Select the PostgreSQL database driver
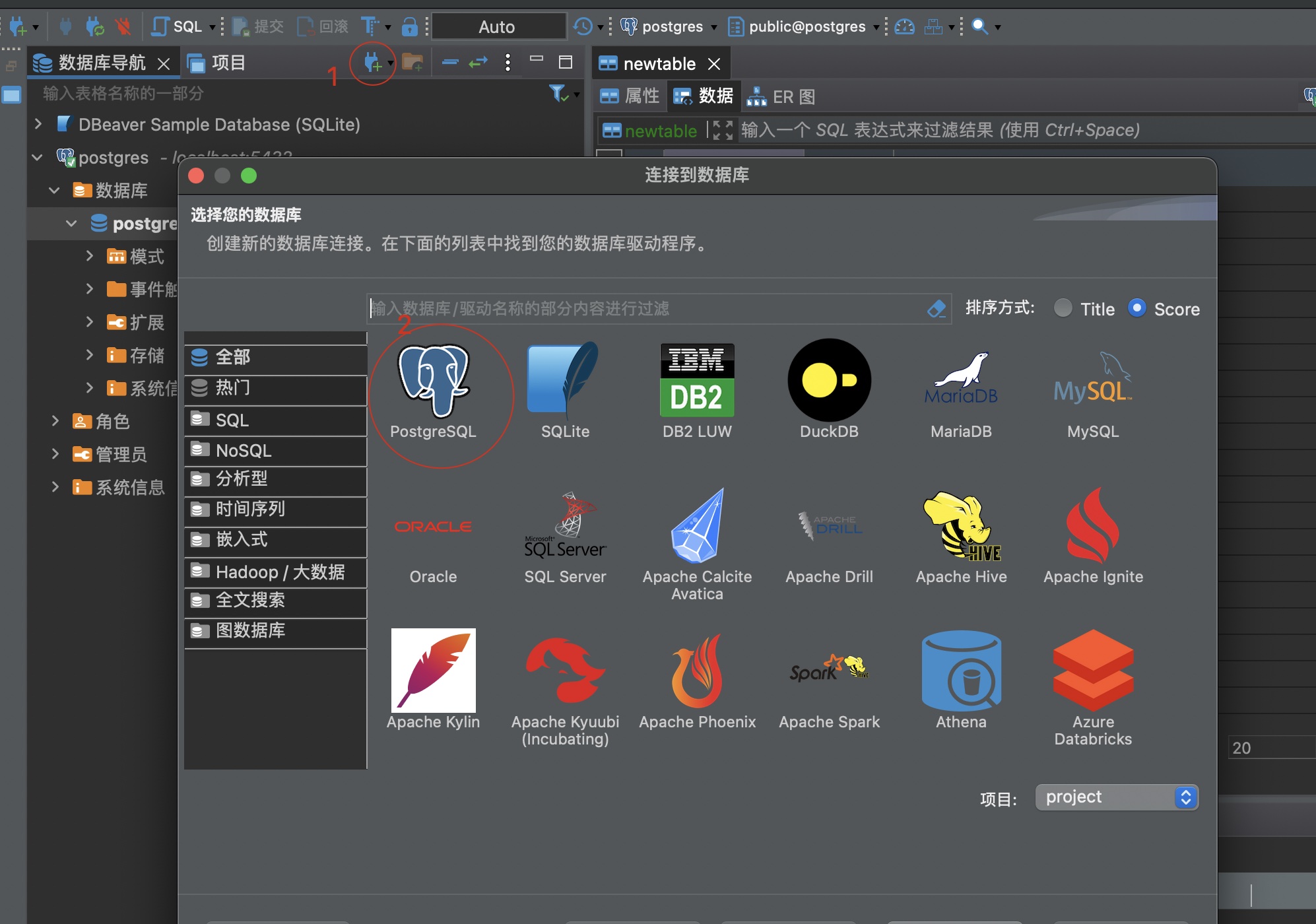The image size is (1316, 924). 433,391
